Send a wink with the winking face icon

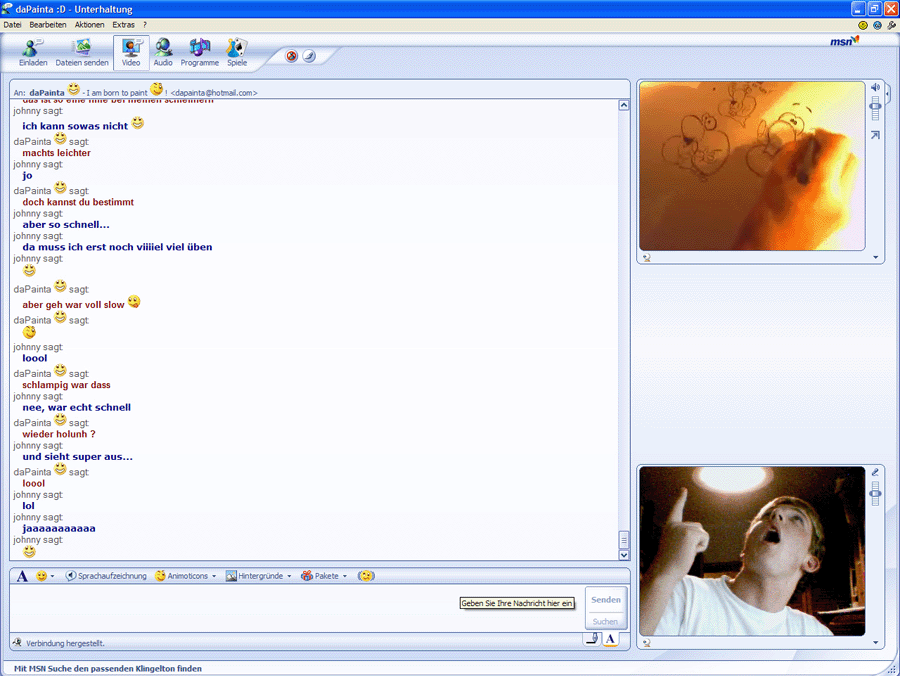coord(366,576)
